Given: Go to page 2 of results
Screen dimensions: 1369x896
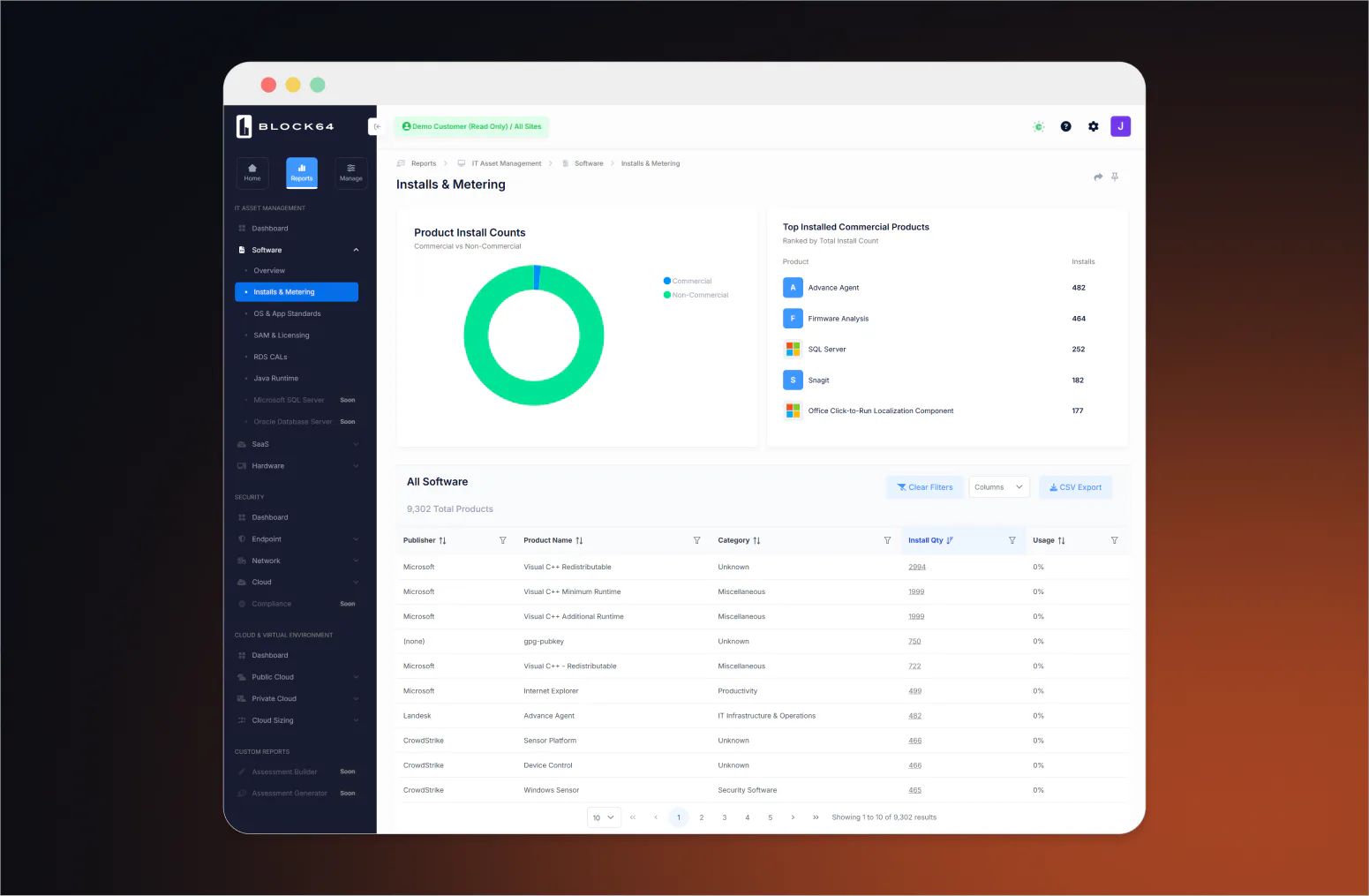Looking at the screenshot, I should coord(702,817).
